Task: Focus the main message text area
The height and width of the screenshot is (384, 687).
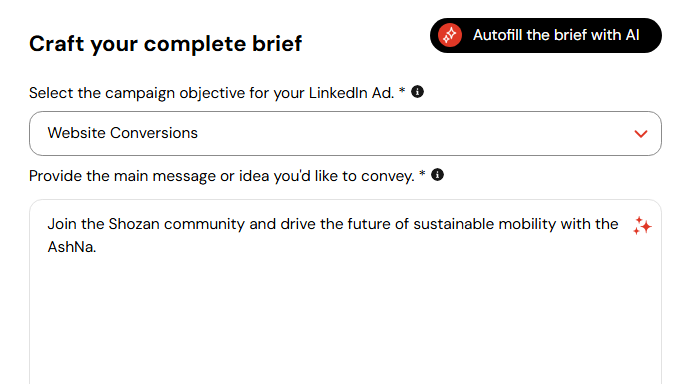Action: tap(345, 292)
